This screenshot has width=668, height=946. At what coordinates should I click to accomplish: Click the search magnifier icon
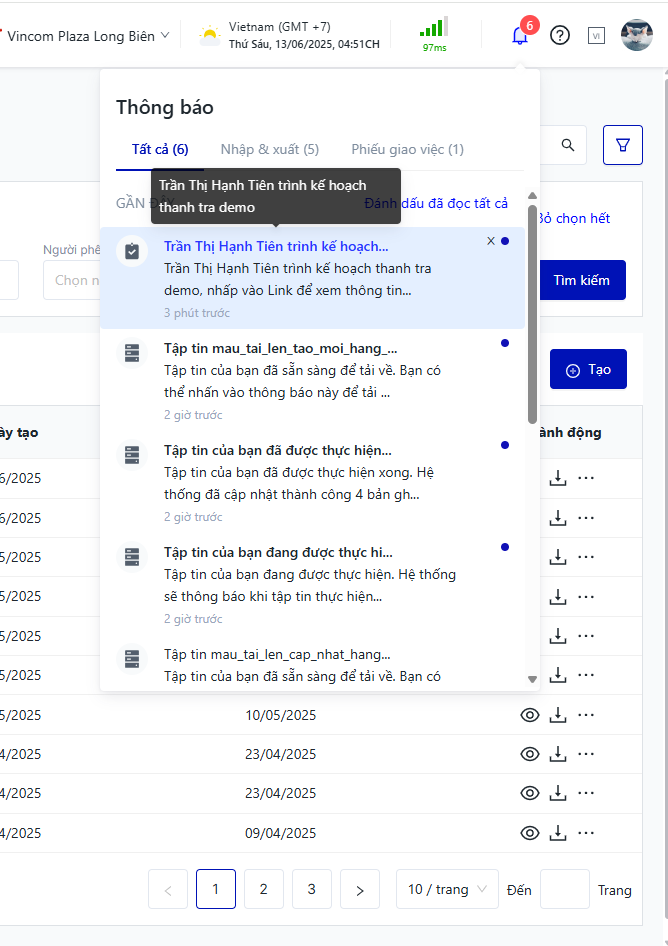tap(568, 145)
